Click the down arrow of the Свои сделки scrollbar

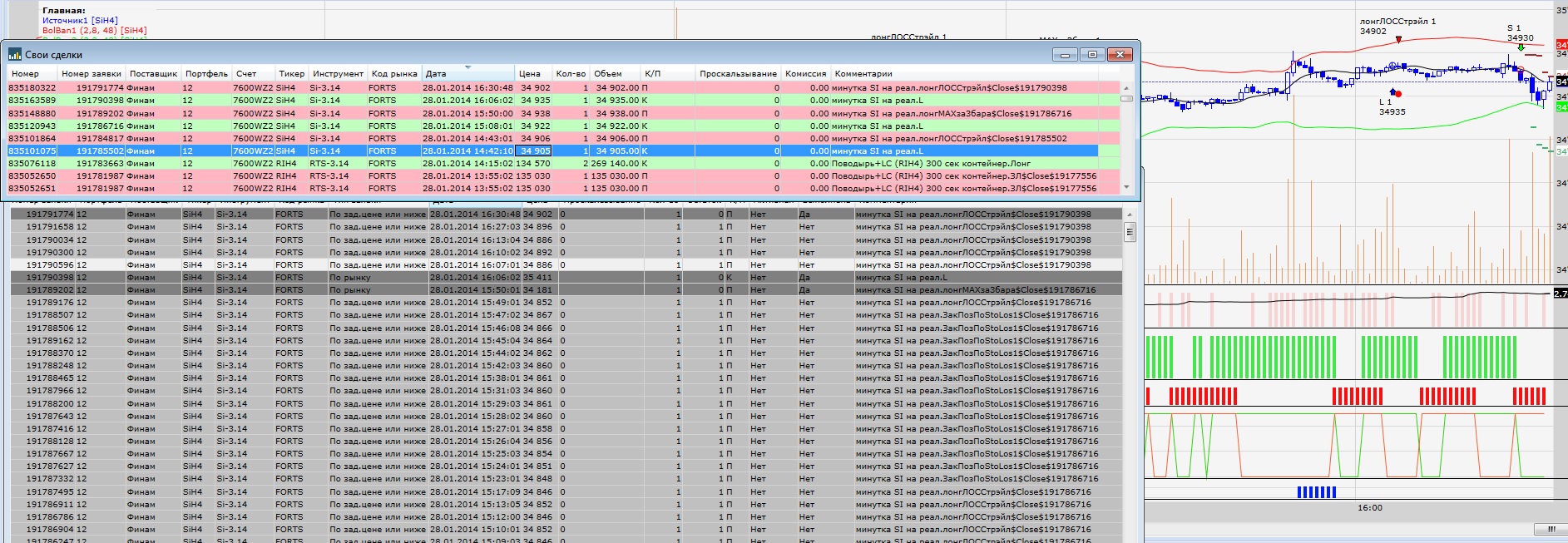[1127, 188]
